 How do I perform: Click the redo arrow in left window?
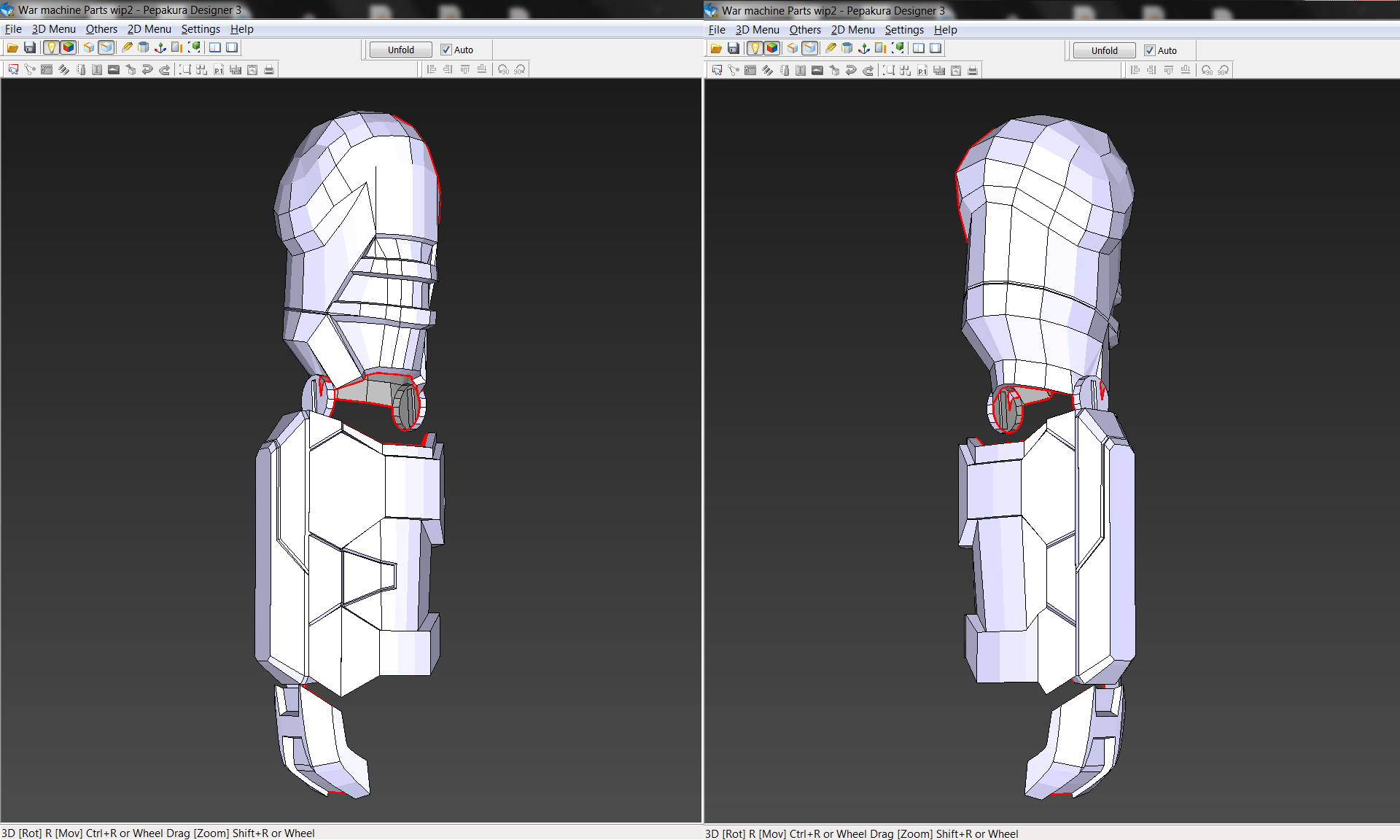164,69
